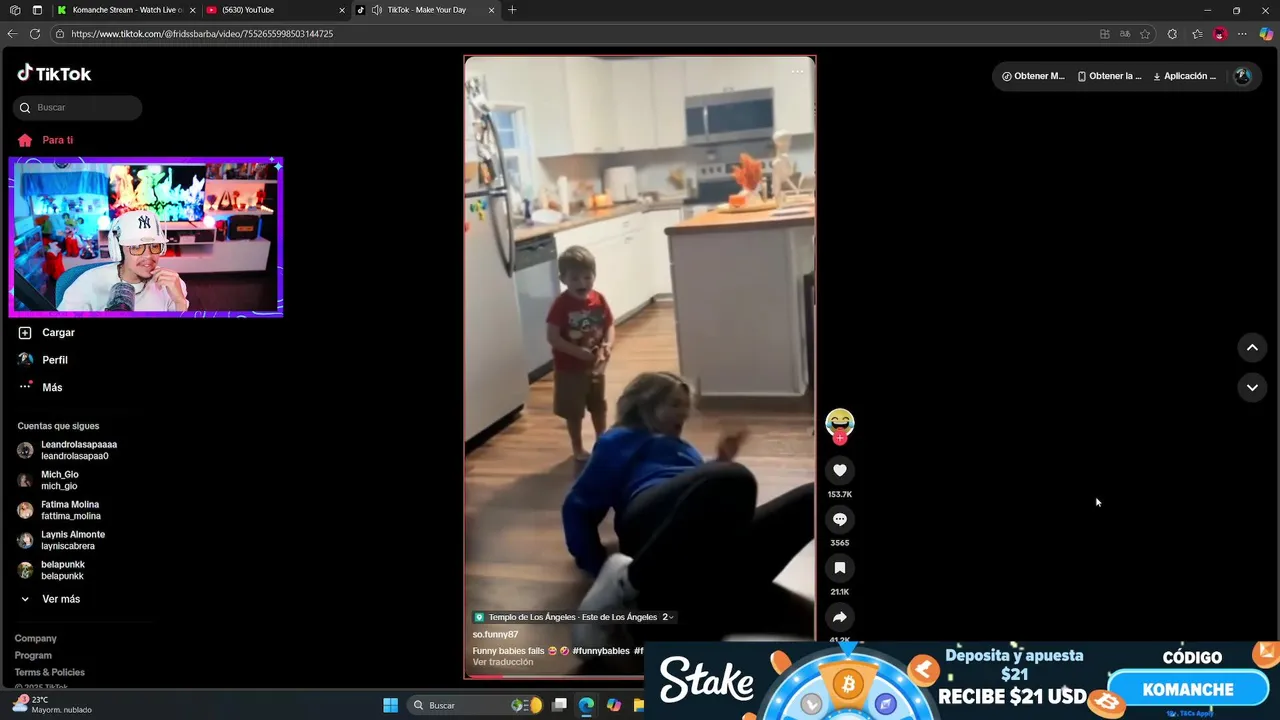Open the Edge profile avatar
This screenshot has height=720, width=1280.
(1220, 34)
